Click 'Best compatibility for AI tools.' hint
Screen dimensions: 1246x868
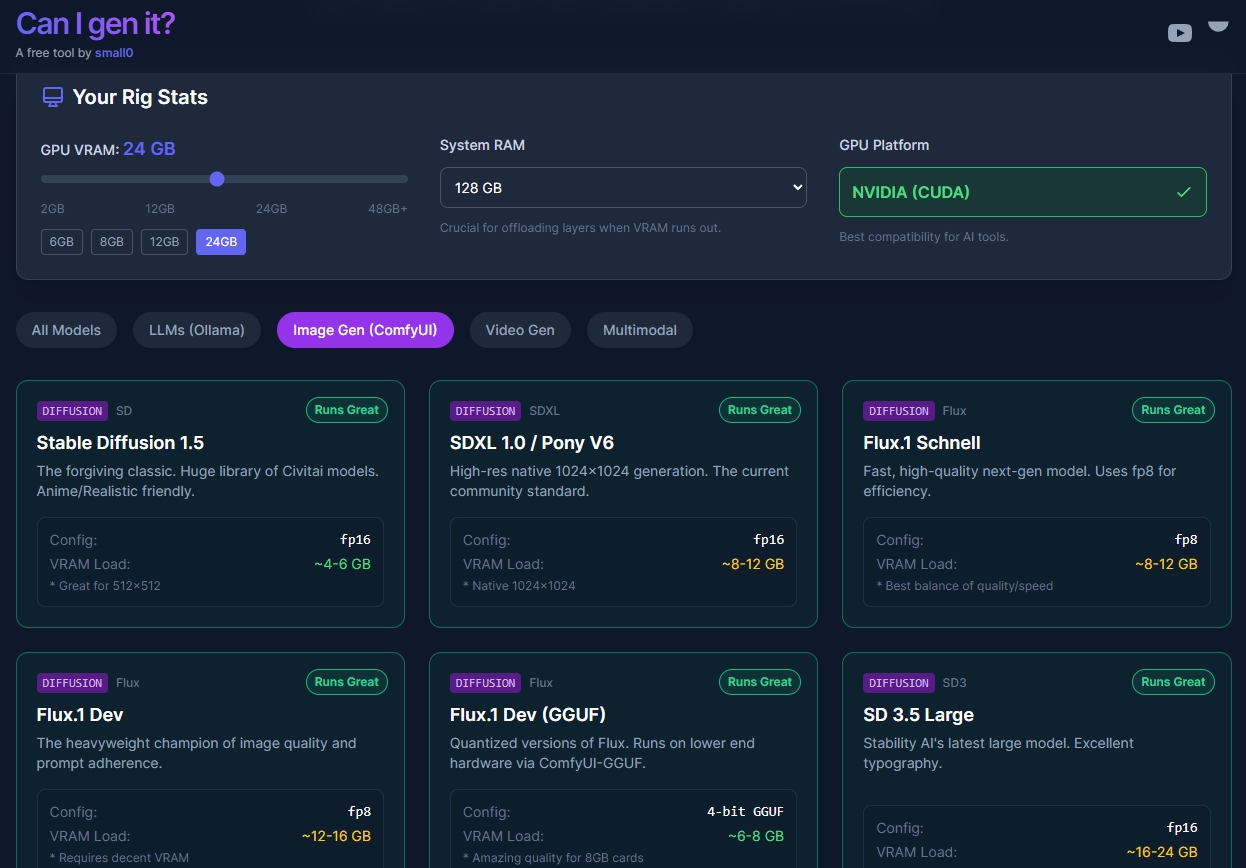point(923,237)
